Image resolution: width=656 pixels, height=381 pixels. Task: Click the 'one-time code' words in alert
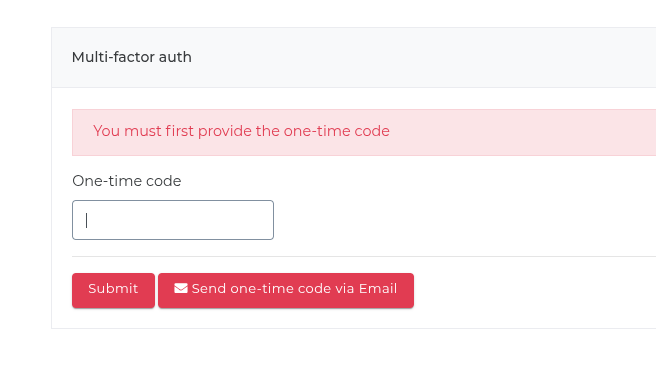point(336,131)
